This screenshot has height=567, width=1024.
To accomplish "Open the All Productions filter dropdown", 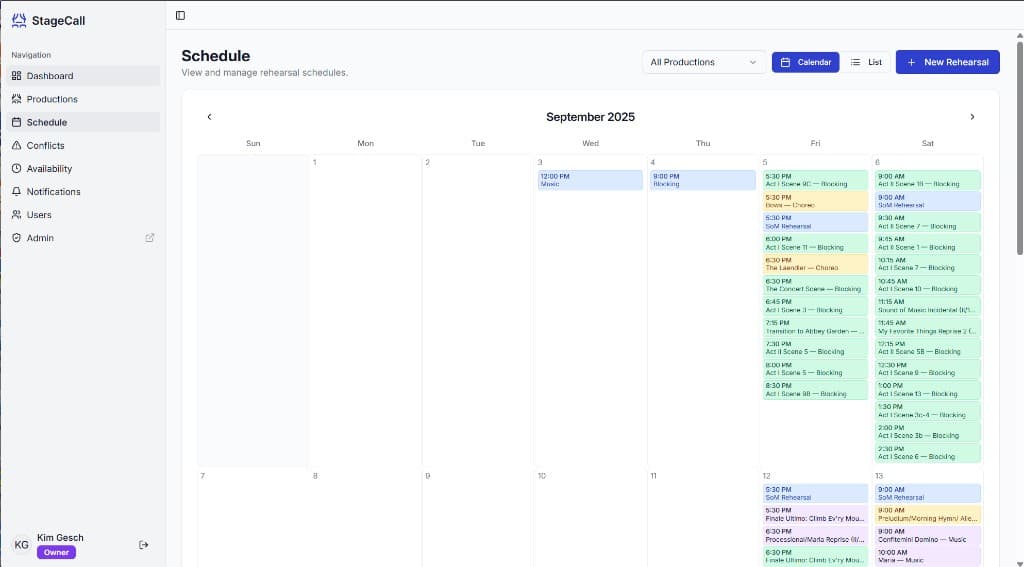I will [x=703, y=62].
